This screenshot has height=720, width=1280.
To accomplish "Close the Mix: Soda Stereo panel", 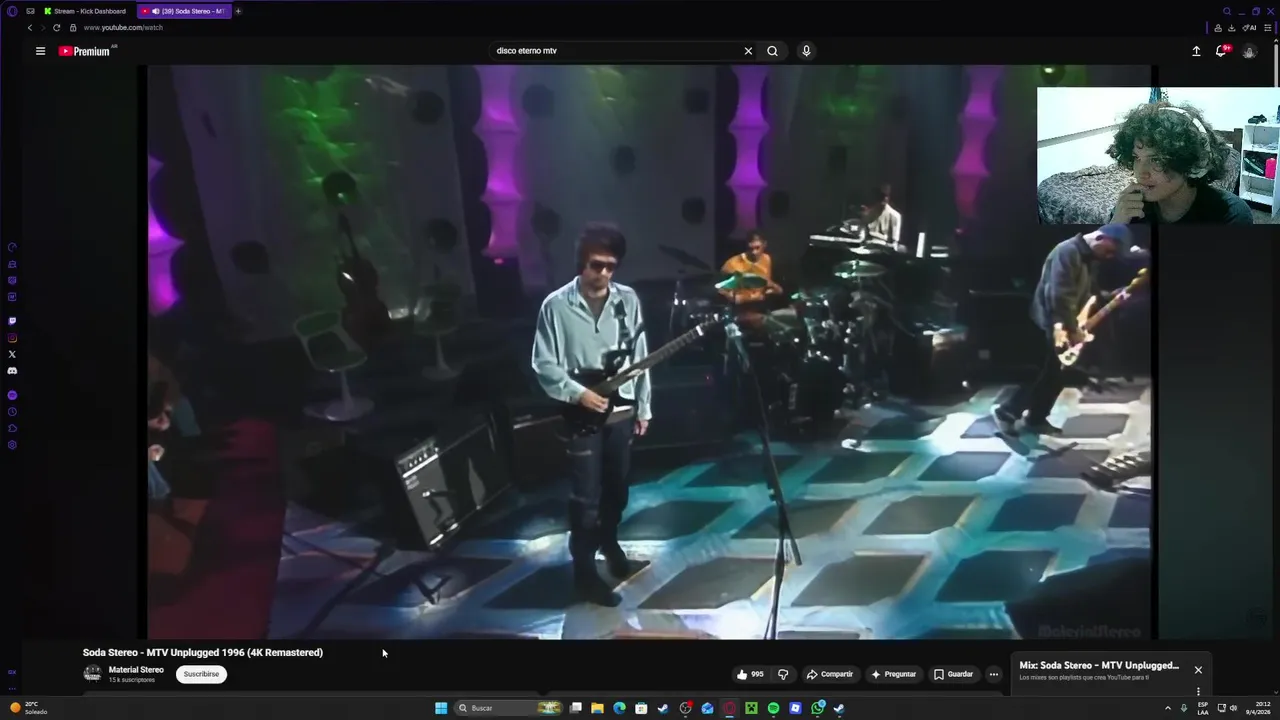I will point(1198,670).
